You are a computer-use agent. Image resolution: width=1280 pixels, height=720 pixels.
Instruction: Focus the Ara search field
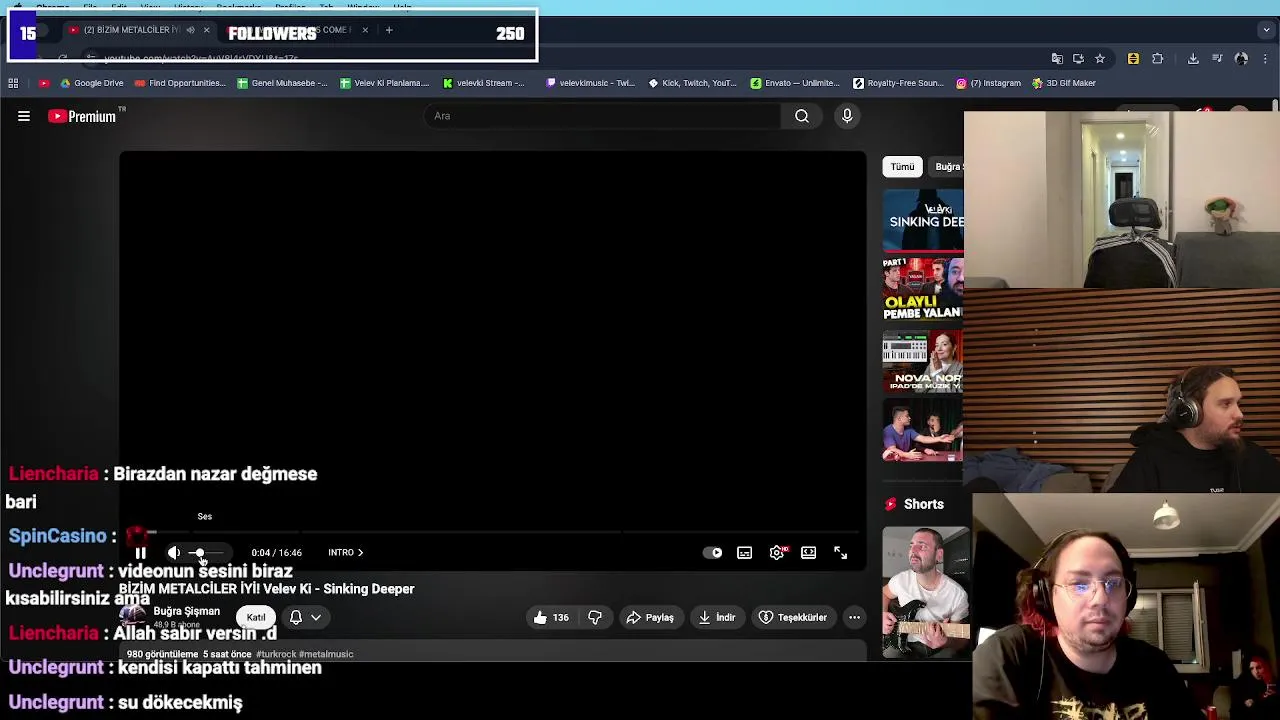click(x=602, y=116)
